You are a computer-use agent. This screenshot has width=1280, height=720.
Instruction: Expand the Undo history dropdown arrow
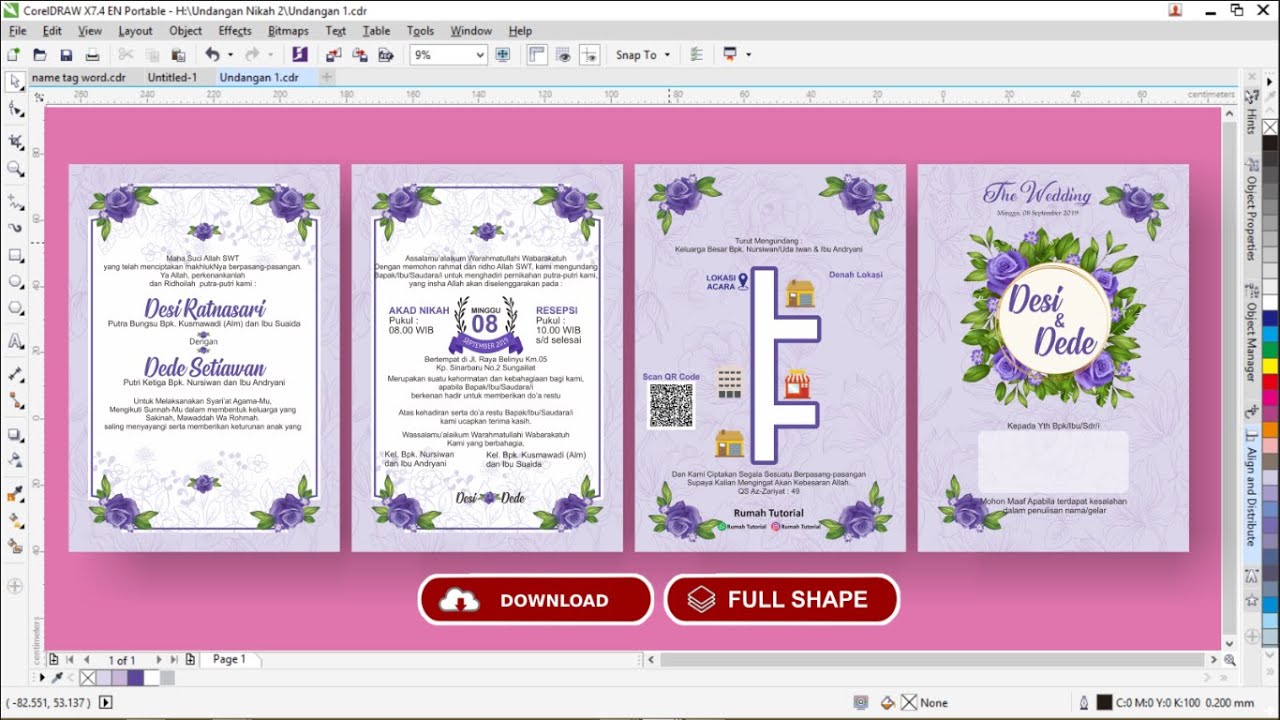click(230, 55)
